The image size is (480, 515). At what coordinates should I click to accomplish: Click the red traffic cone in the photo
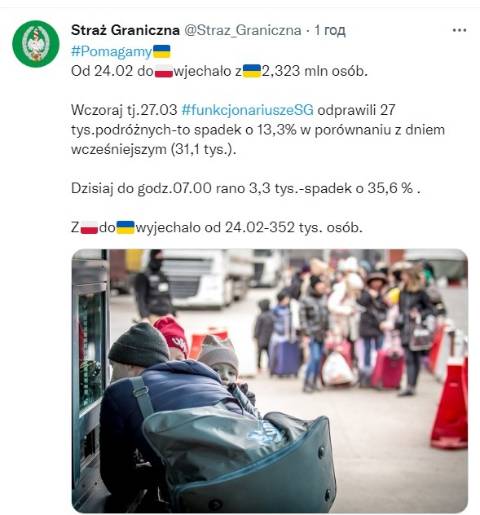pos(450,403)
